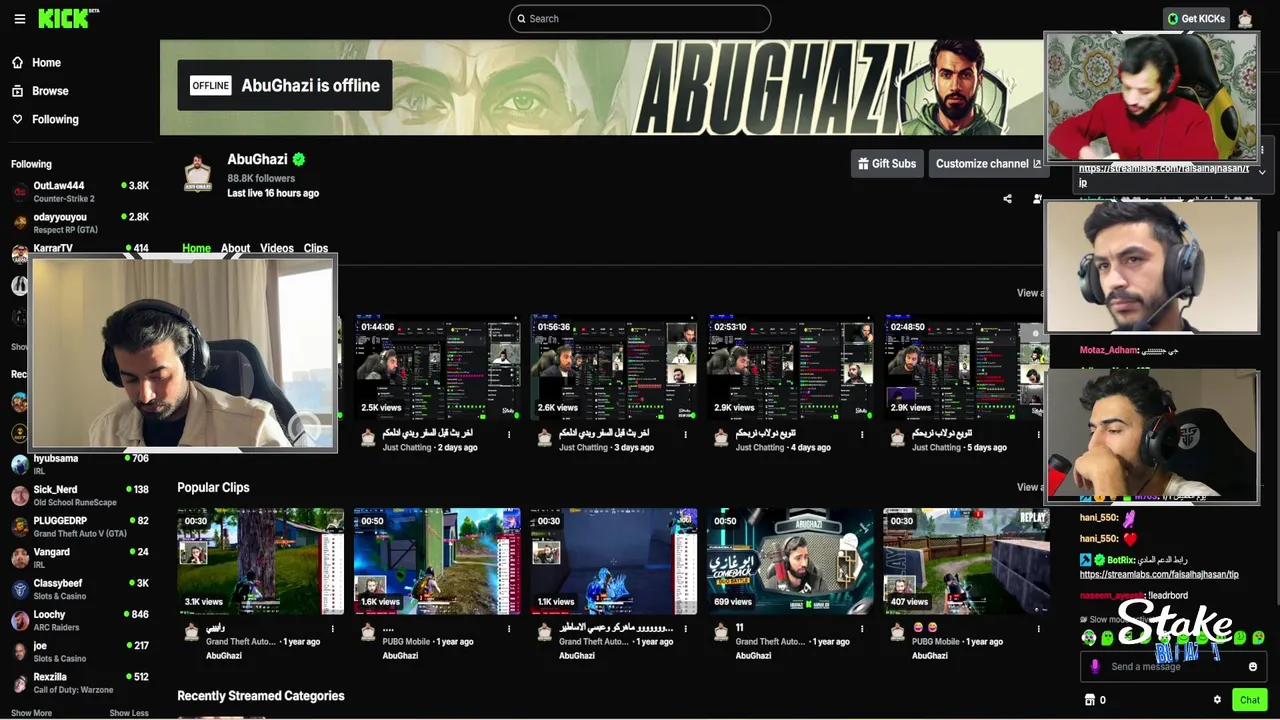This screenshot has height=720, width=1280.
Task: Open options for 699 views clip
Action: click(862, 628)
